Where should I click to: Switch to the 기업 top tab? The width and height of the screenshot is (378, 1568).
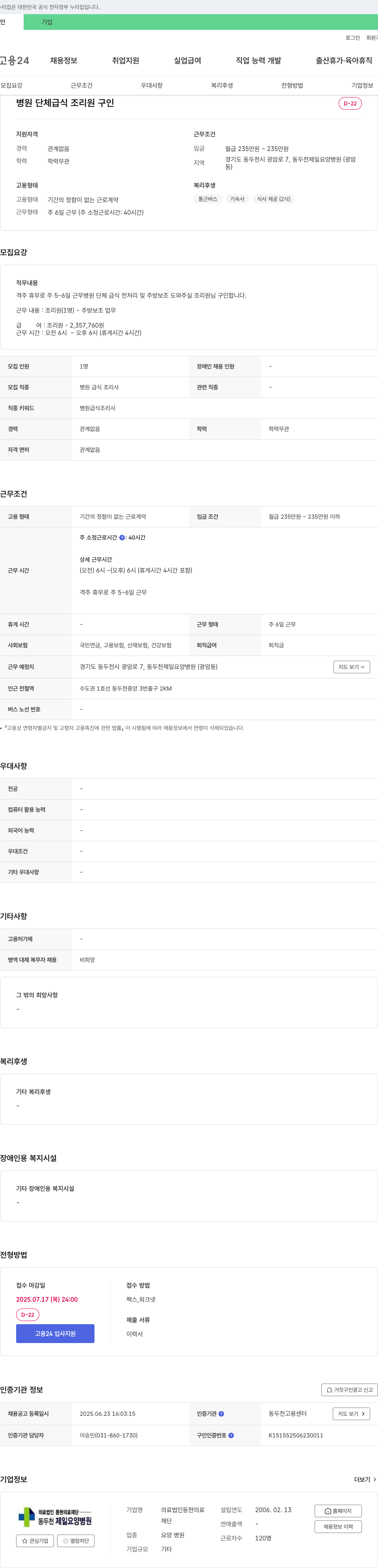[47, 22]
